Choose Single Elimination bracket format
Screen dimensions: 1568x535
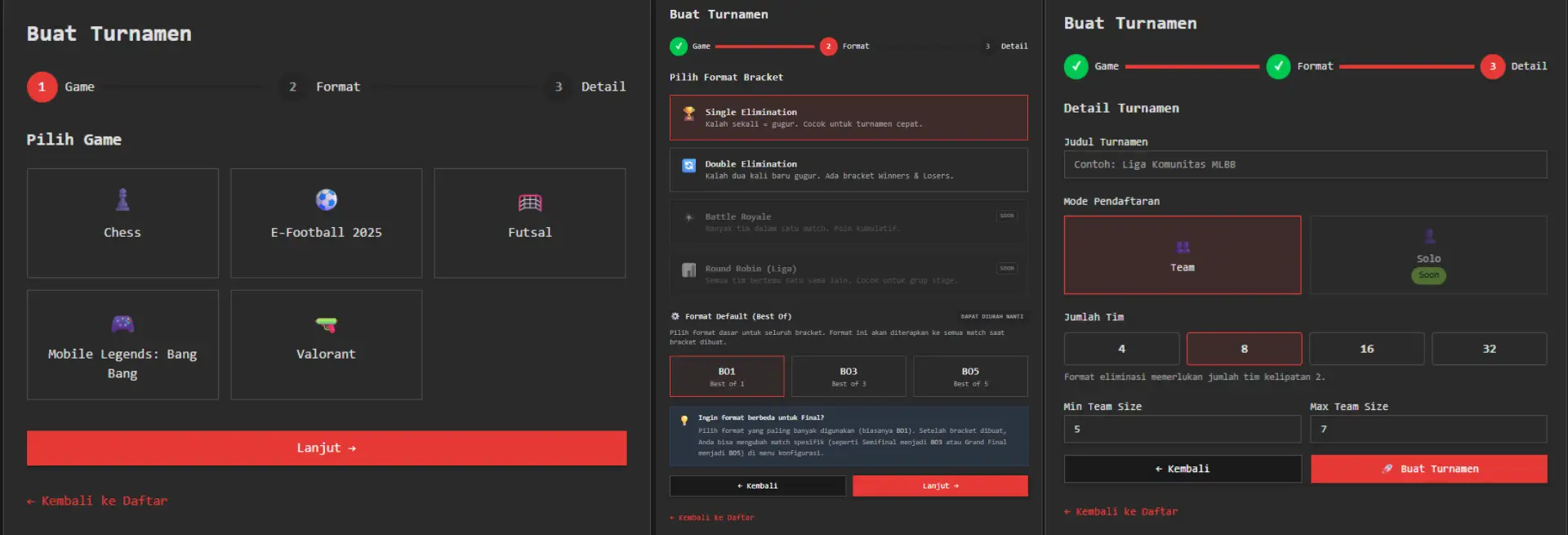[x=849, y=118]
